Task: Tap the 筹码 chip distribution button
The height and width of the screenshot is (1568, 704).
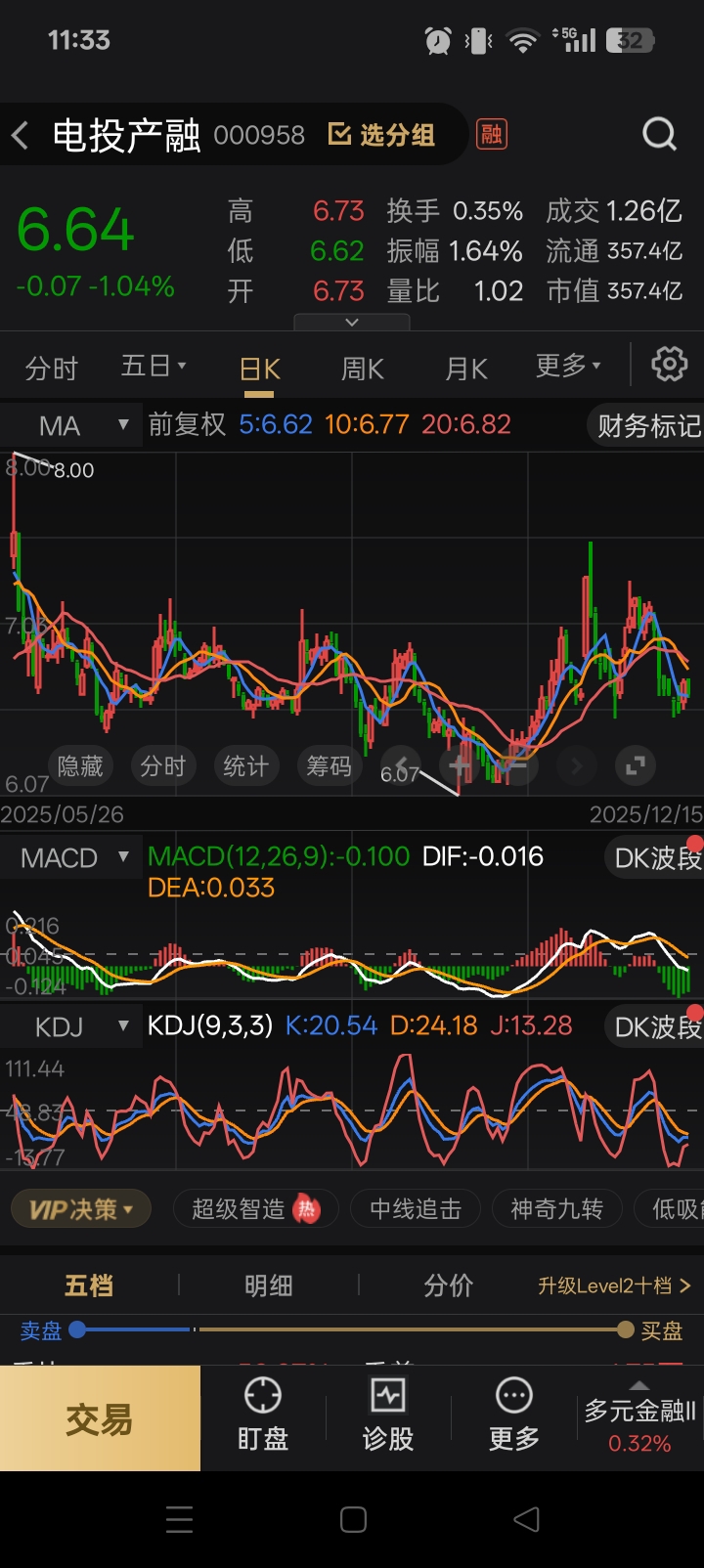Action: [x=329, y=766]
